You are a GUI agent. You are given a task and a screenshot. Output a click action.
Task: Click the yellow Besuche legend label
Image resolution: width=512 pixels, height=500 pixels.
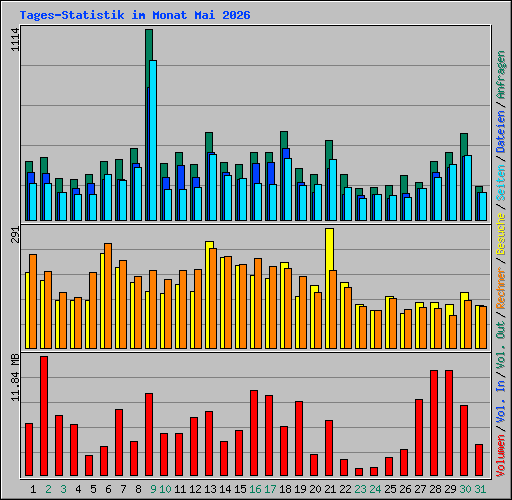[x=500, y=234]
